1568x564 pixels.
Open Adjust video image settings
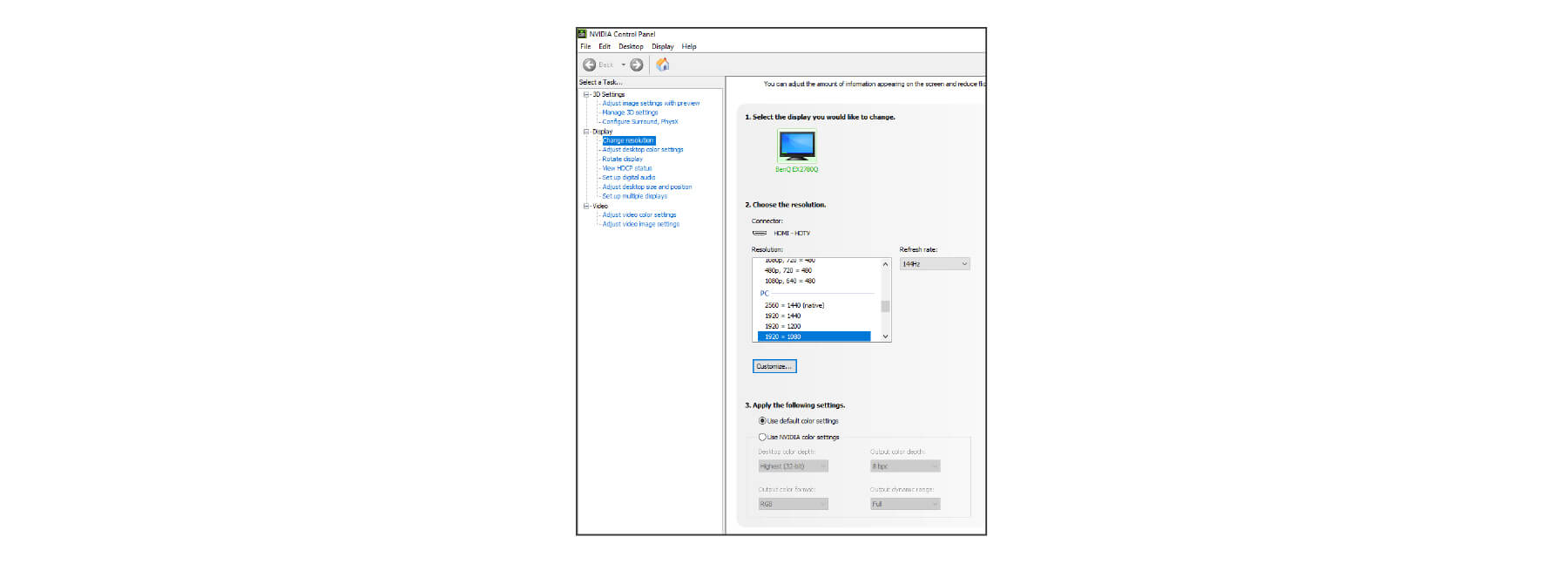pyautogui.click(x=641, y=224)
